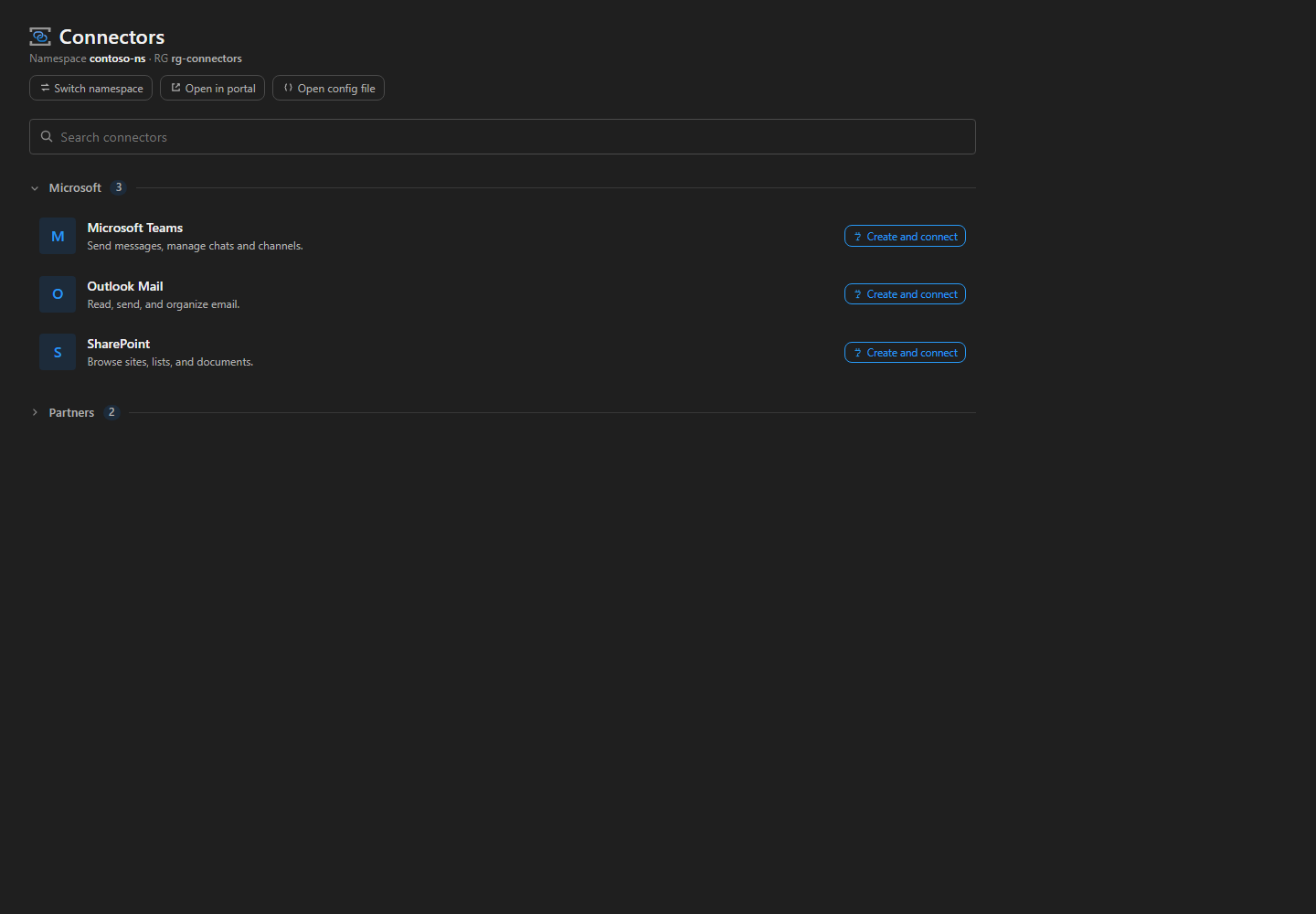
Task: Focus the Search connectors field
Action: coord(503,137)
